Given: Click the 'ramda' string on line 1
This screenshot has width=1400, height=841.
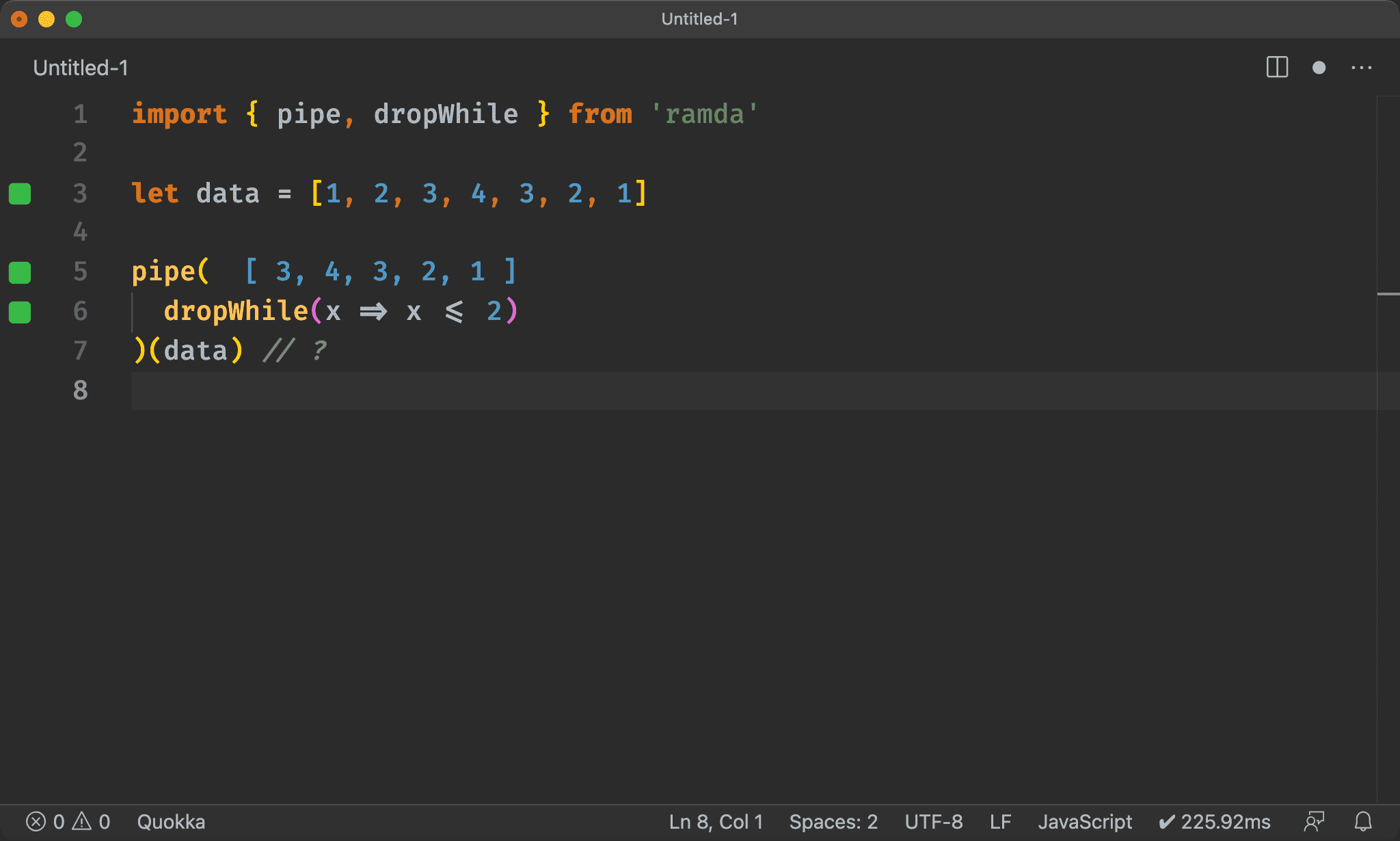Looking at the screenshot, I should [x=705, y=114].
